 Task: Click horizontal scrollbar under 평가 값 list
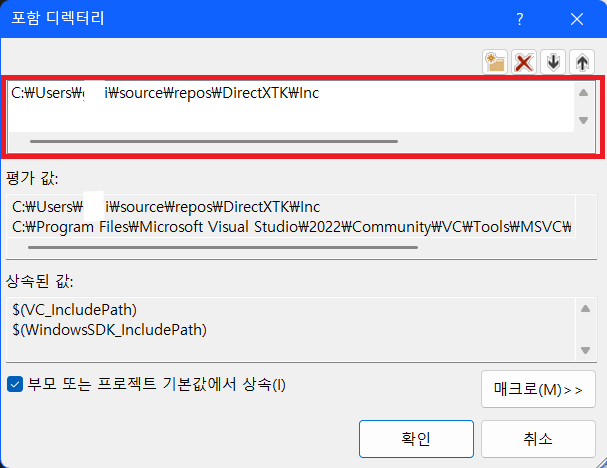[223, 247]
